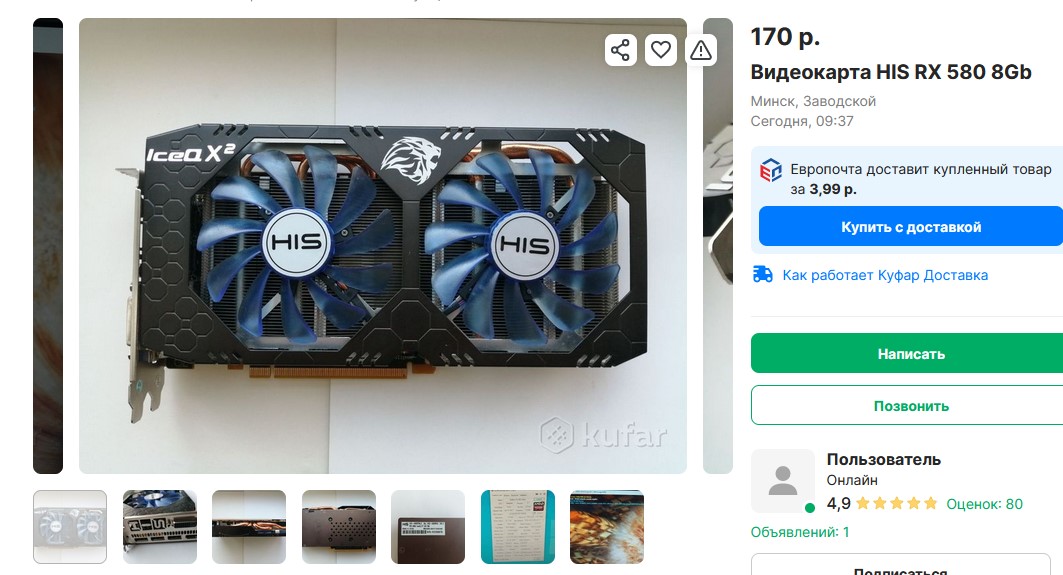Call the seller with Позвонить button
1063x575 pixels.
coord(910,405)
